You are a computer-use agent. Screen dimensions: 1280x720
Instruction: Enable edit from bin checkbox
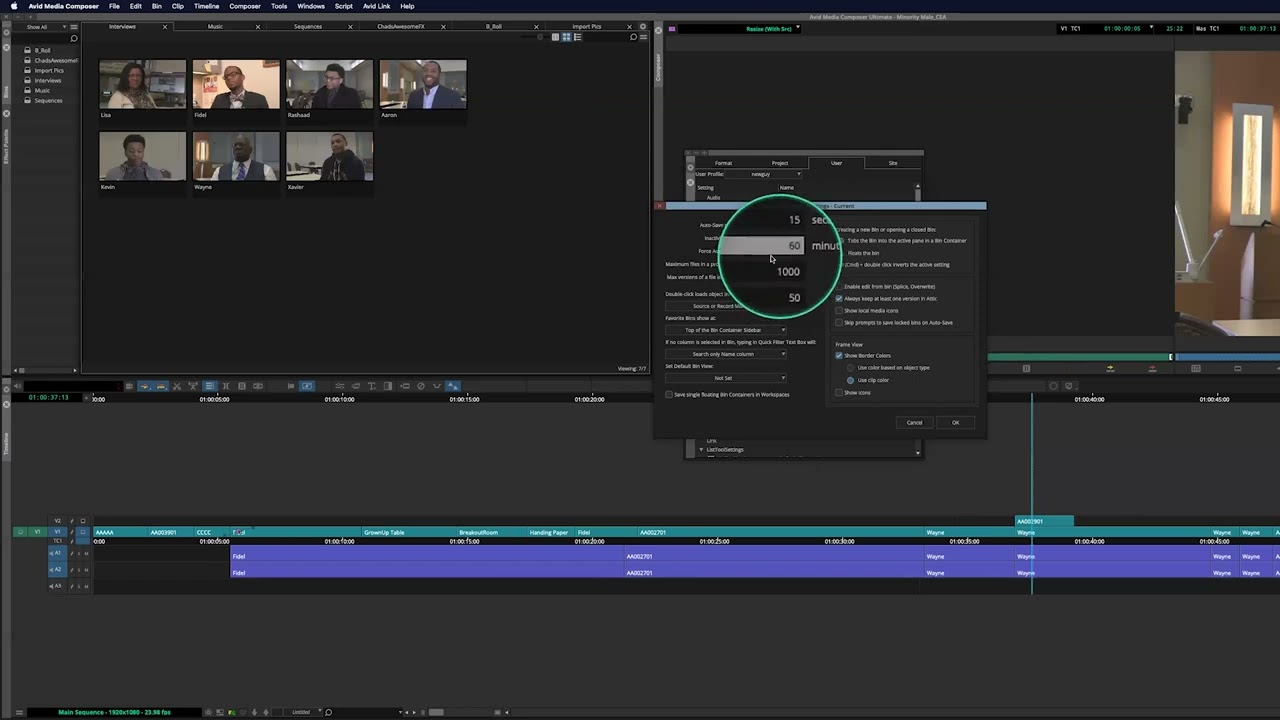pos(839,286)
